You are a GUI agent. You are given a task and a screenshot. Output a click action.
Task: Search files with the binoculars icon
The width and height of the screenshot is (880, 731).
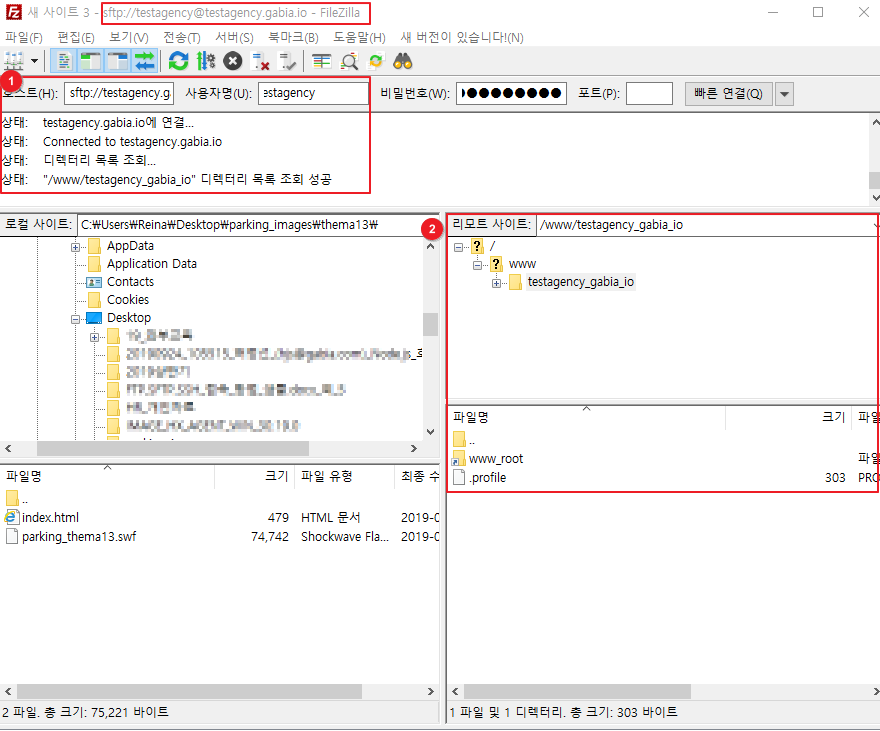[403, 61]
